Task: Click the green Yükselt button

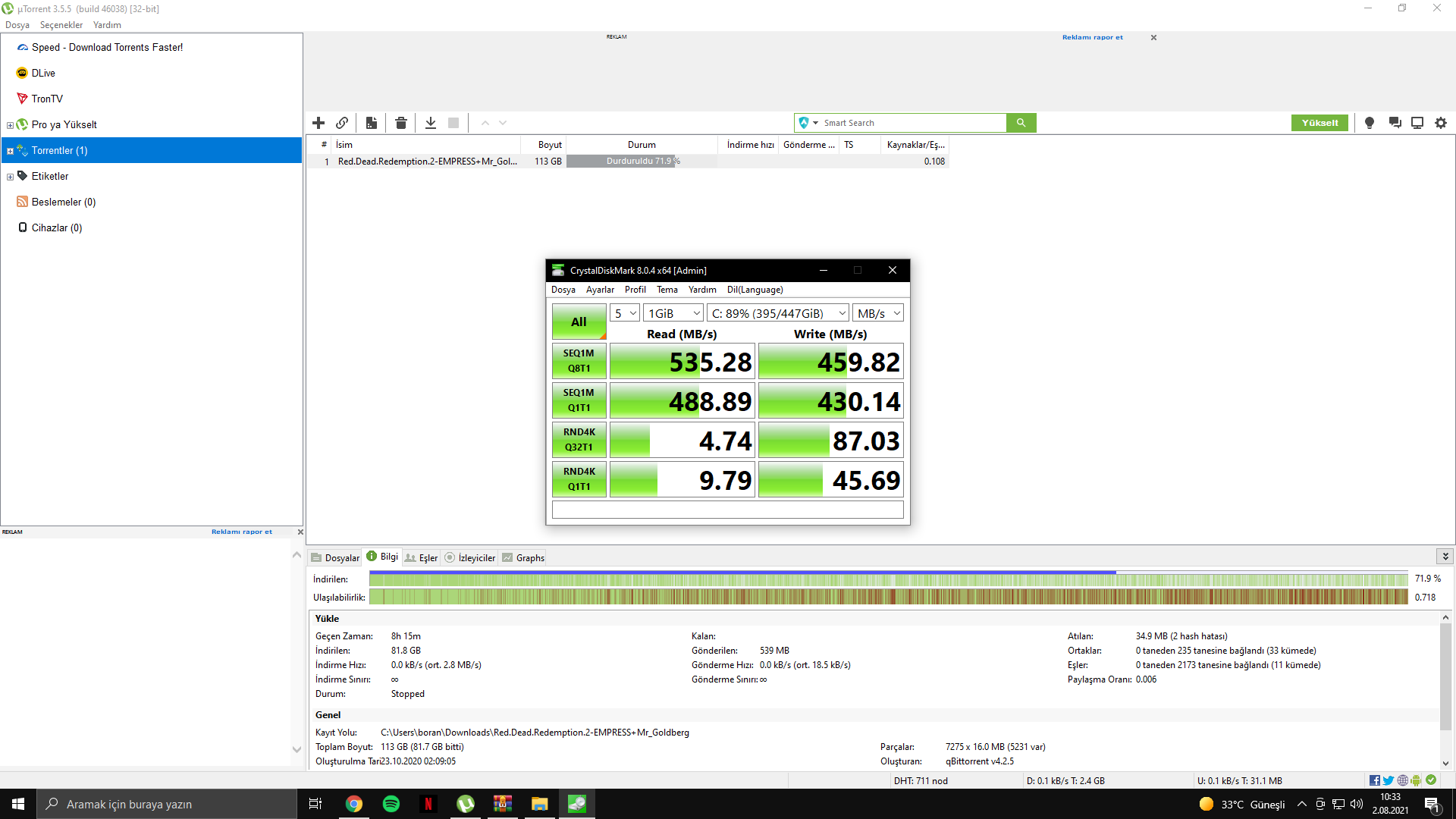Action: 1319,123
